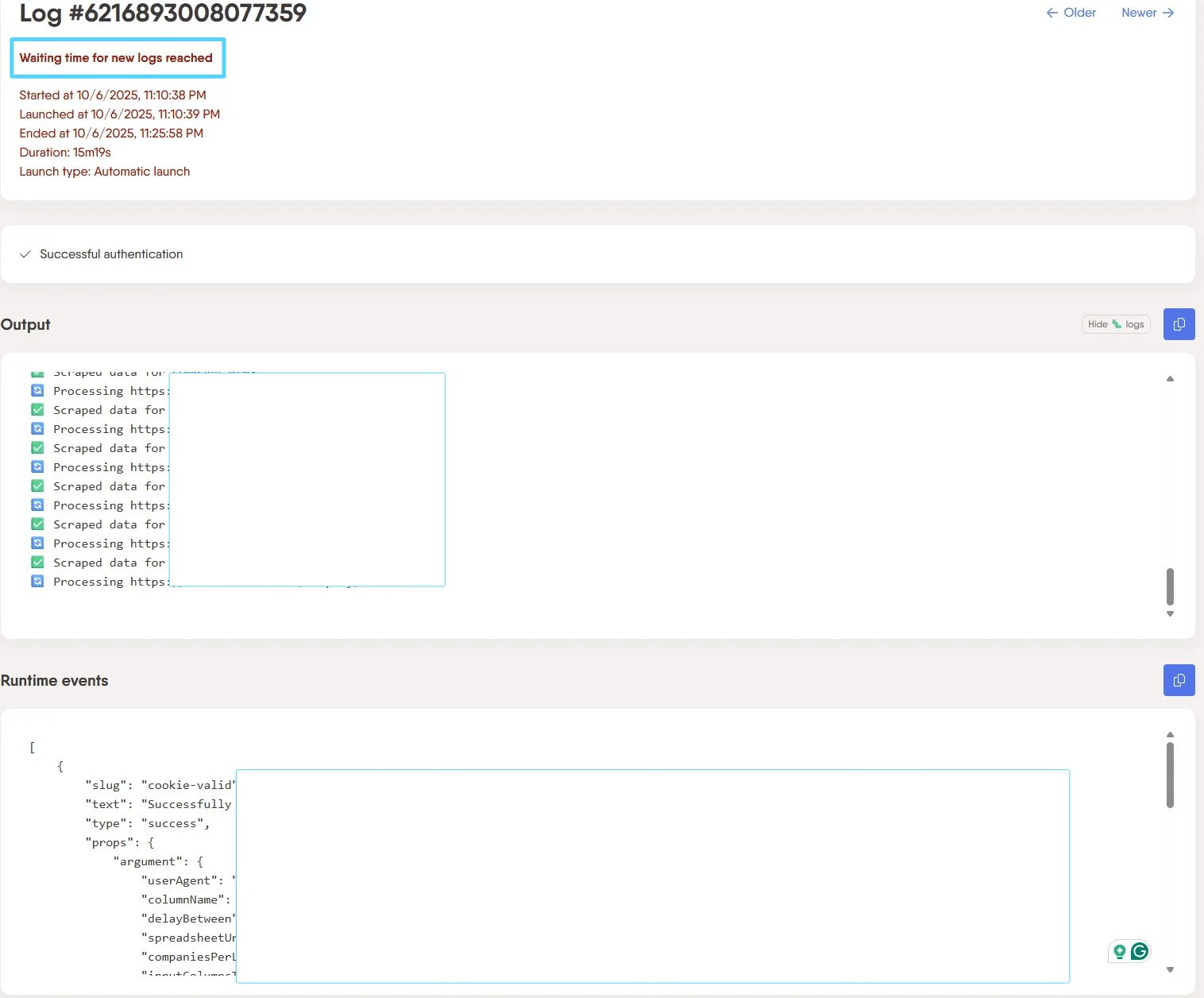Click the Runtime events heading
The height and width of the screenshot is (998, 1204).
pos(54,680)
